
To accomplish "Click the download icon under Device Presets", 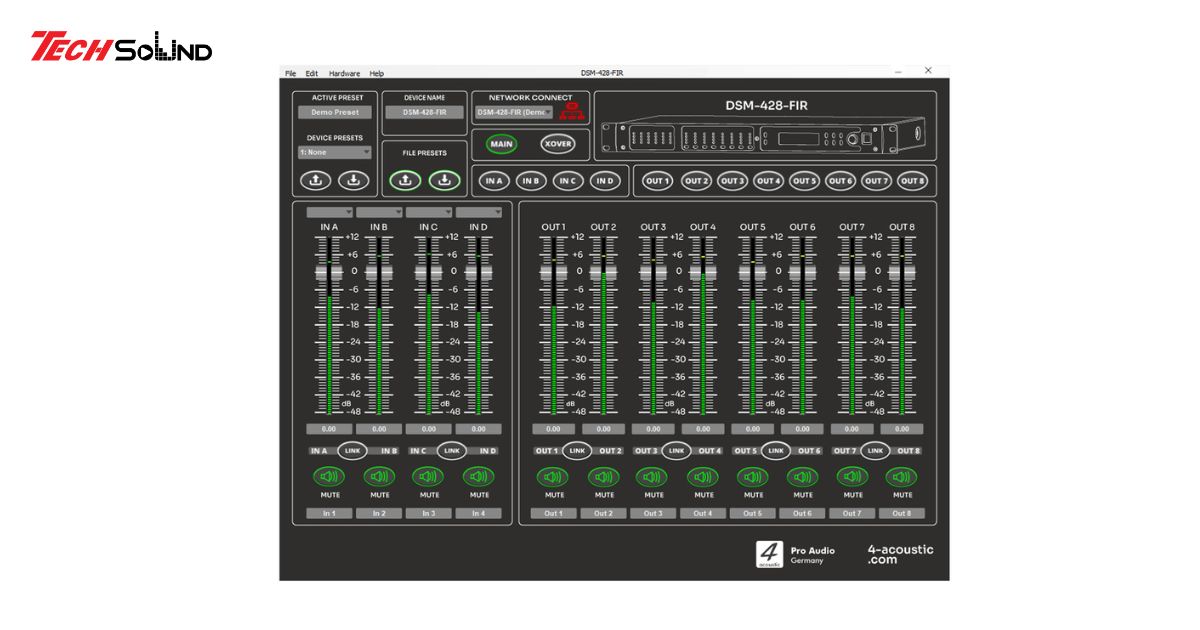I will (353, 180).
